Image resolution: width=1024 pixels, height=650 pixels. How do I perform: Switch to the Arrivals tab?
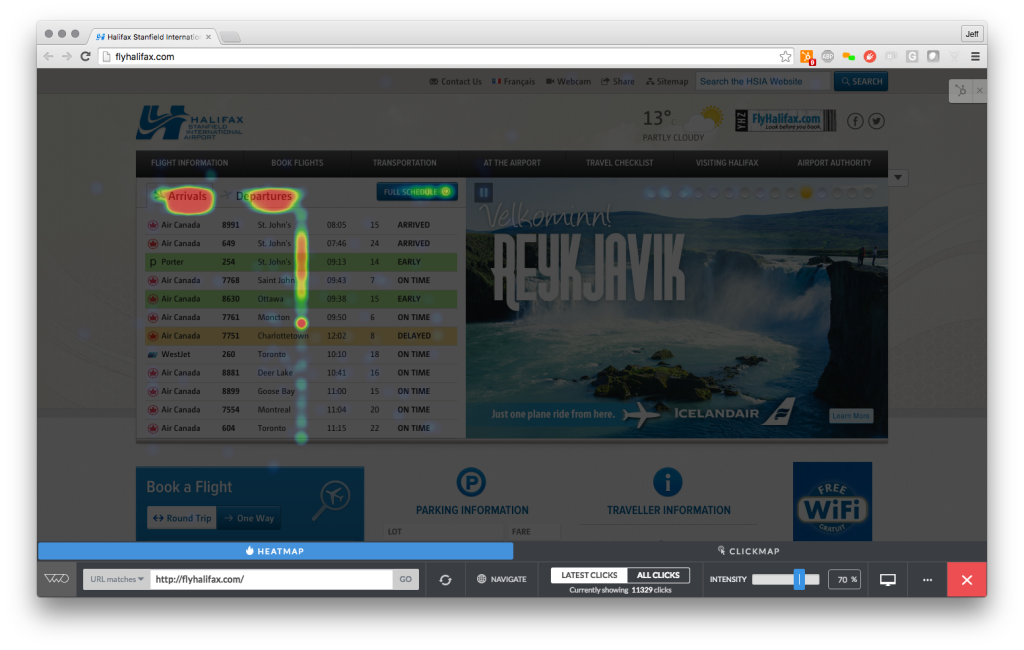tap(180, 196)
